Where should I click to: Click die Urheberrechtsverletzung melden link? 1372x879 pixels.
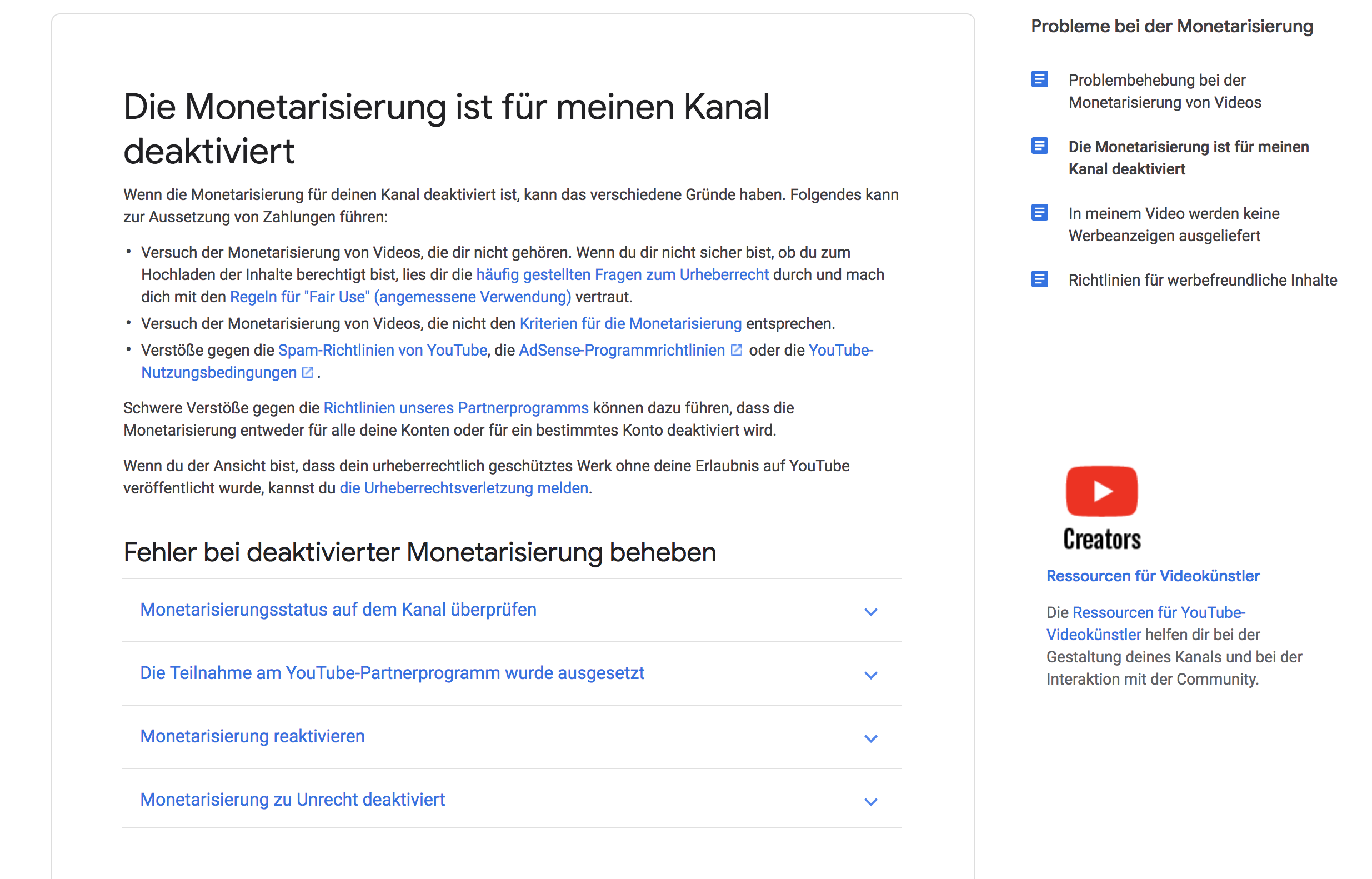[x=464, y=488]
